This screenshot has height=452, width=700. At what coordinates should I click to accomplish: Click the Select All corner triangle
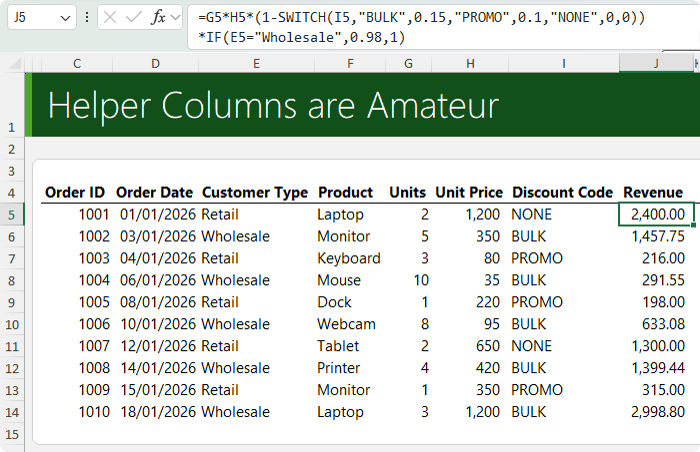16,63
